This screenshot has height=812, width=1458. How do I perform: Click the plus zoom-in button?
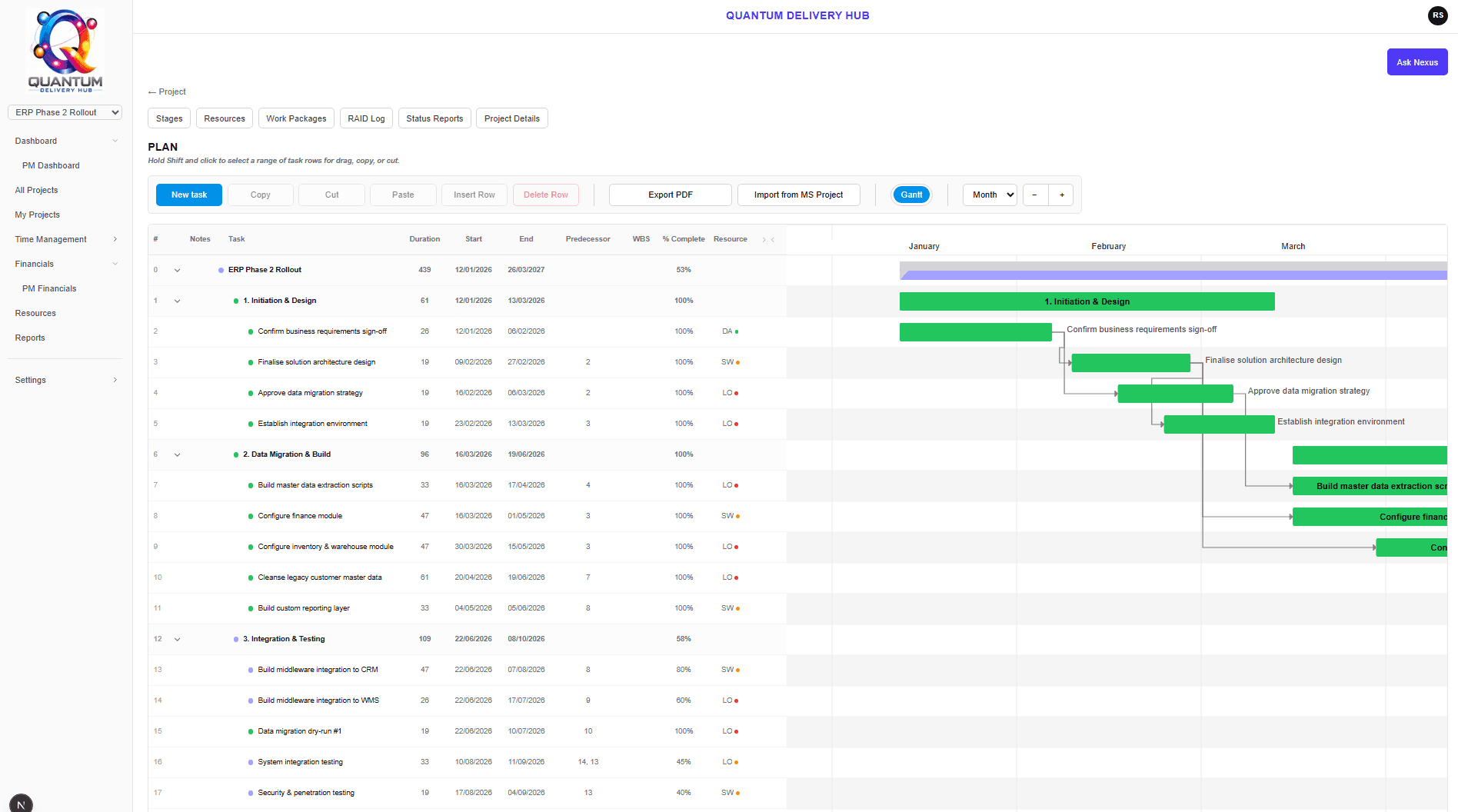tap(1061, 195)
